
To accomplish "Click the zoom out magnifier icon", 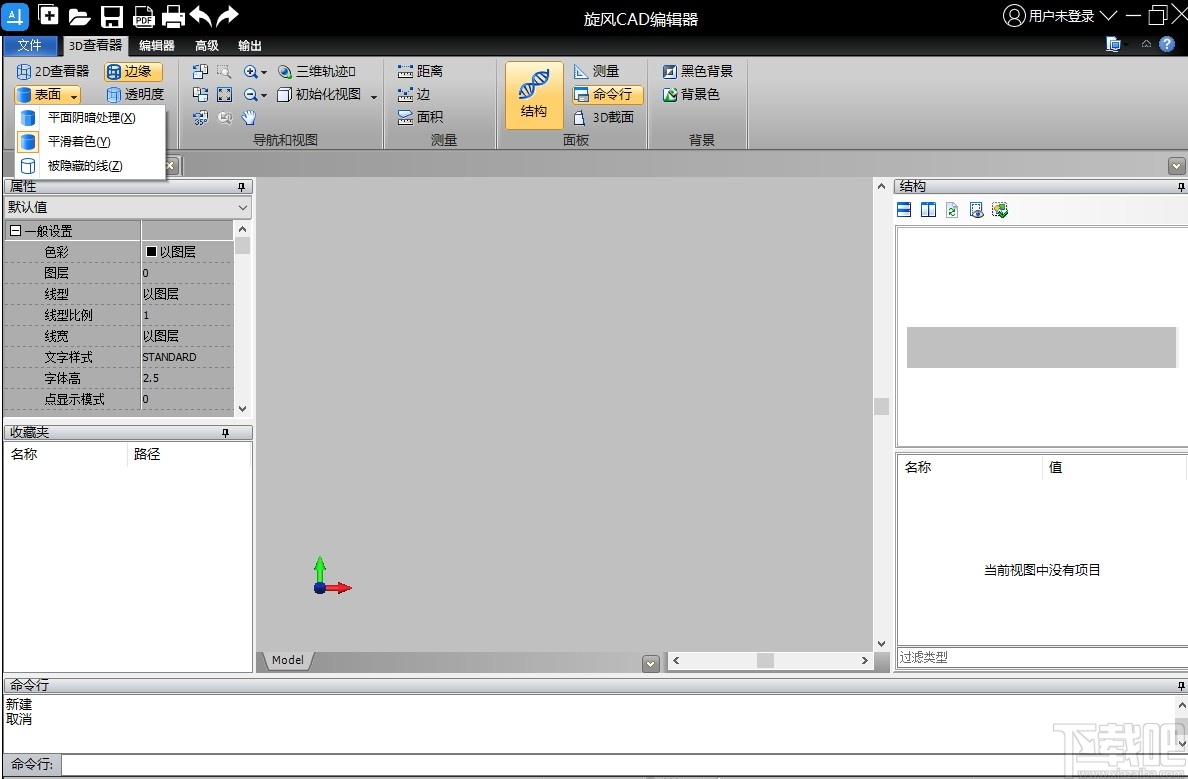I will 250,95.
